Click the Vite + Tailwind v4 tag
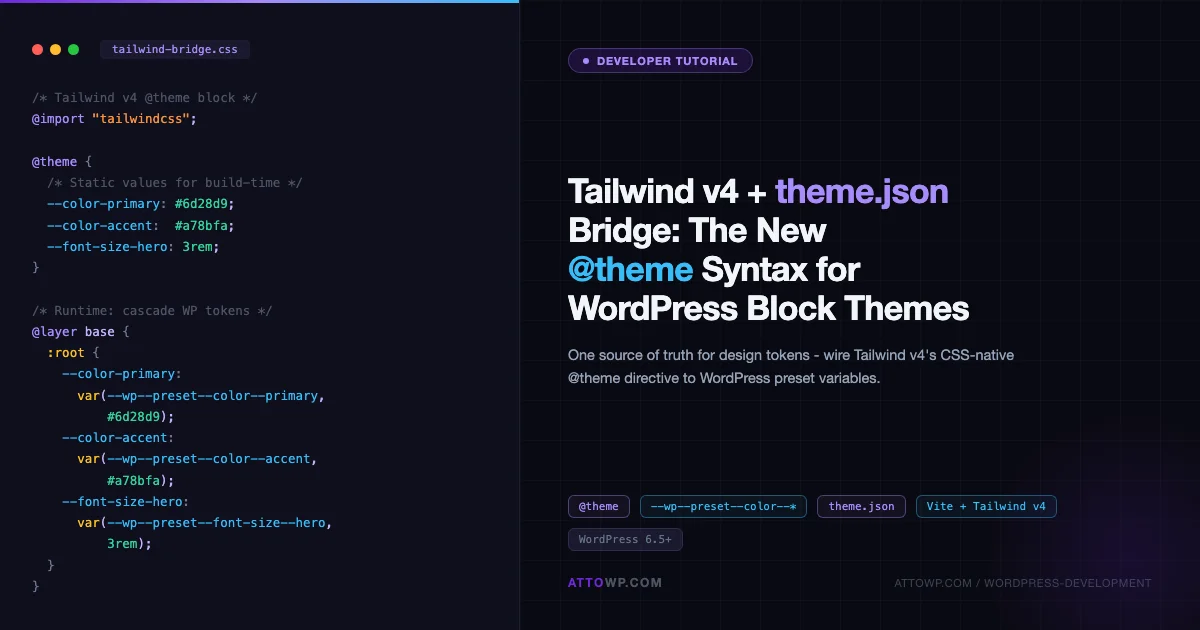The image size is (1200, 630). click(986, 506)
